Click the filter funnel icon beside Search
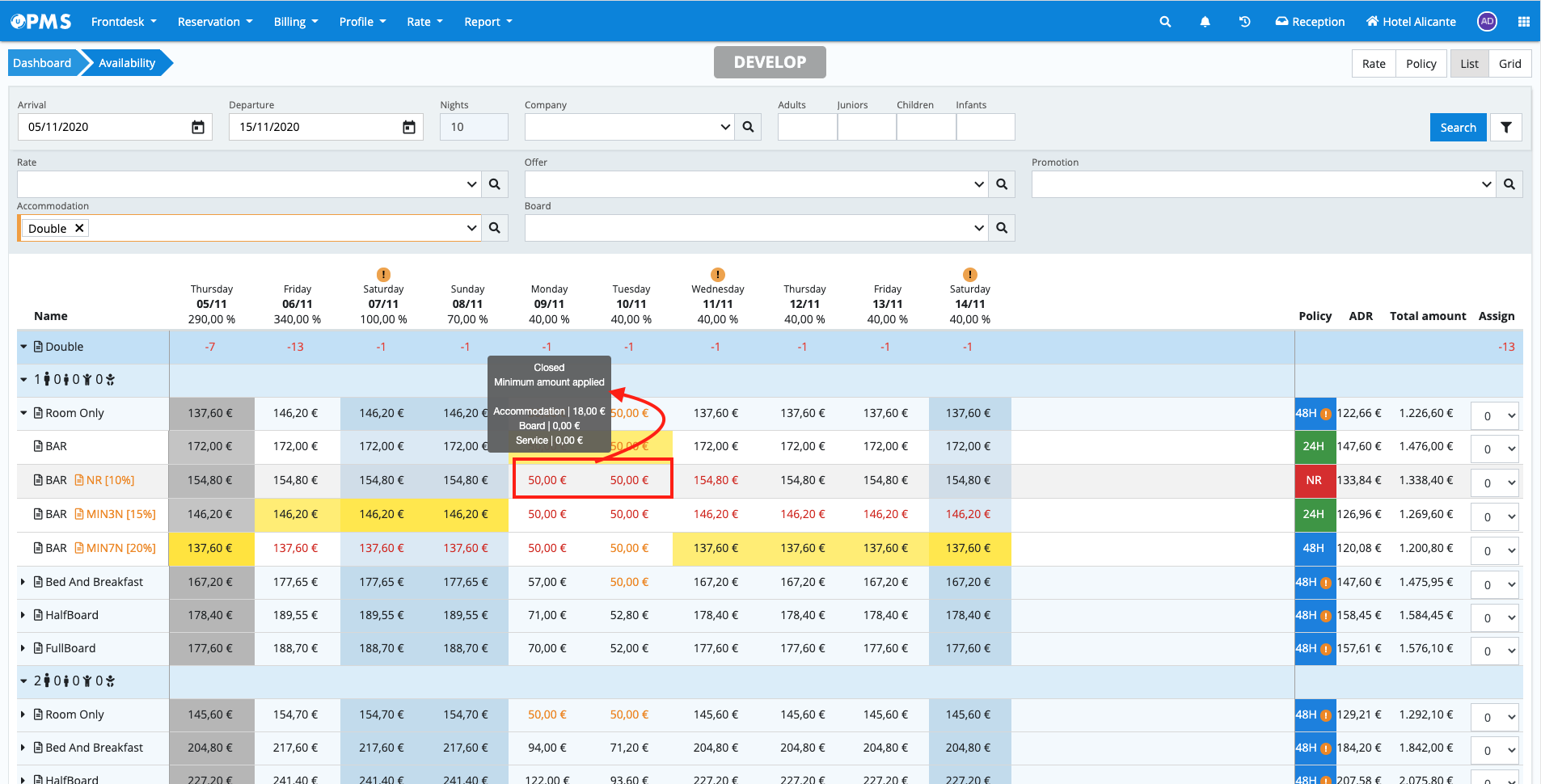 pos(1505,128)
